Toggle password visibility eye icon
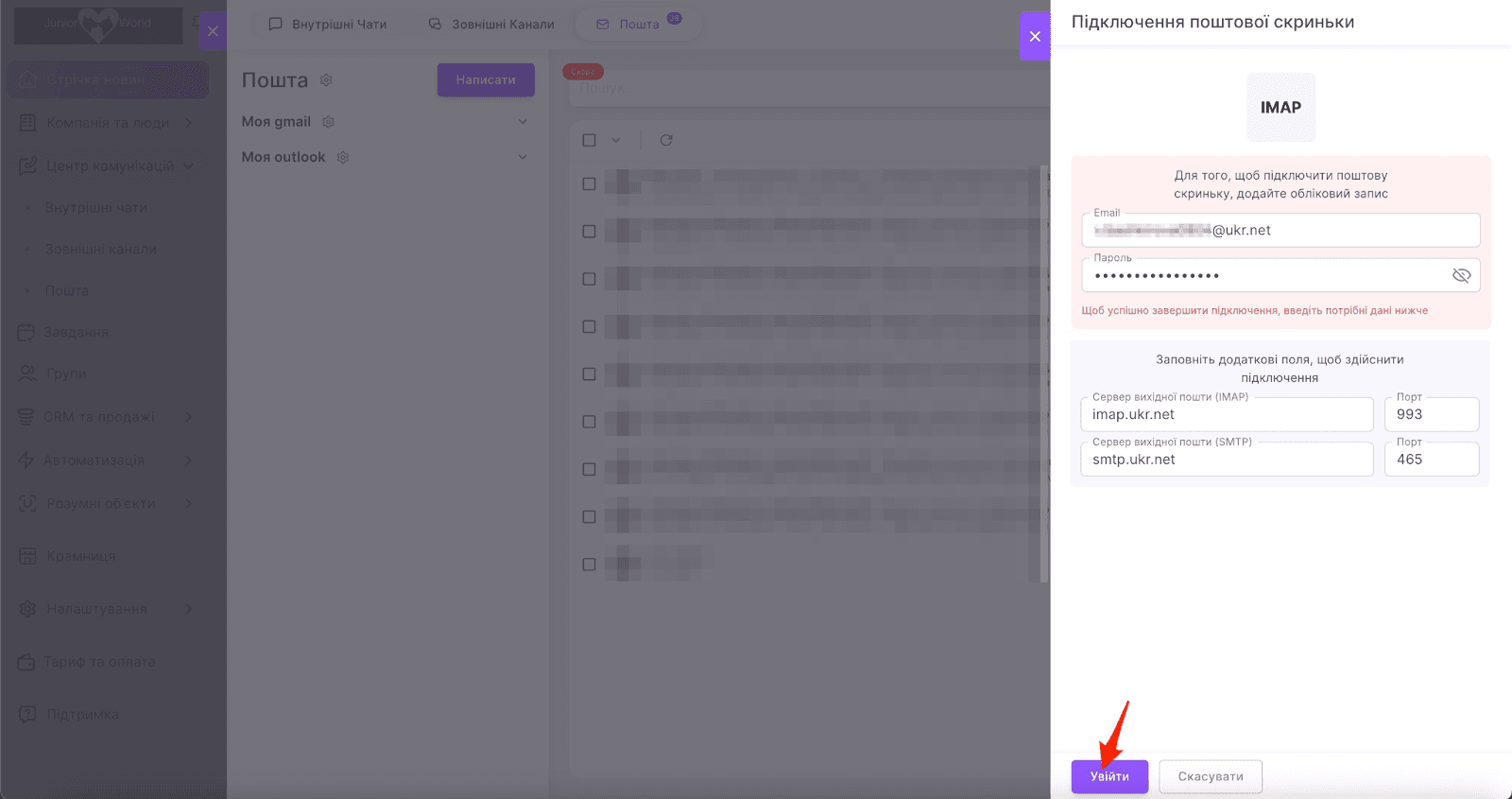The width and height of the screenshot is (1512, 799). point(1461,275)
